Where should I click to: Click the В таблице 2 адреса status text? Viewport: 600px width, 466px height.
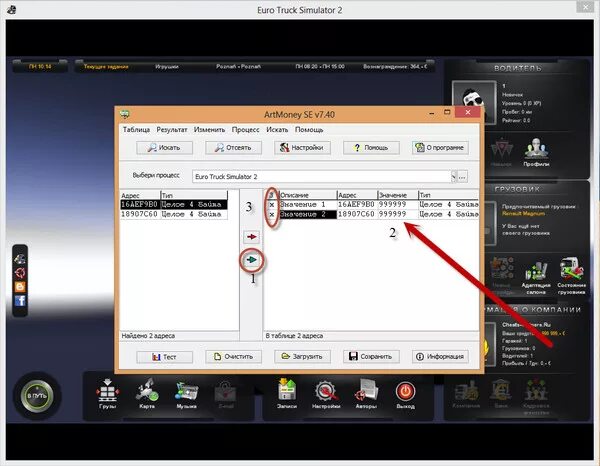294,336
